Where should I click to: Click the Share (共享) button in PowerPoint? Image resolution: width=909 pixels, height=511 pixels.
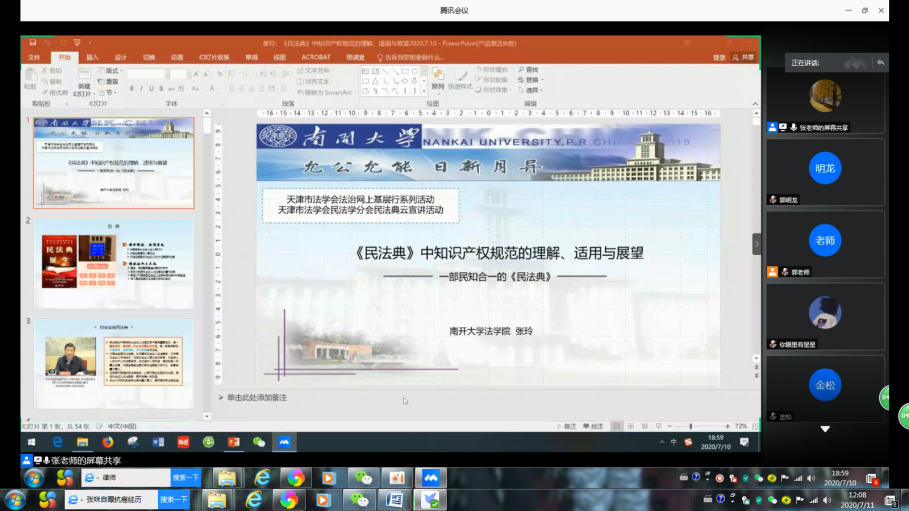pos(743,57)
